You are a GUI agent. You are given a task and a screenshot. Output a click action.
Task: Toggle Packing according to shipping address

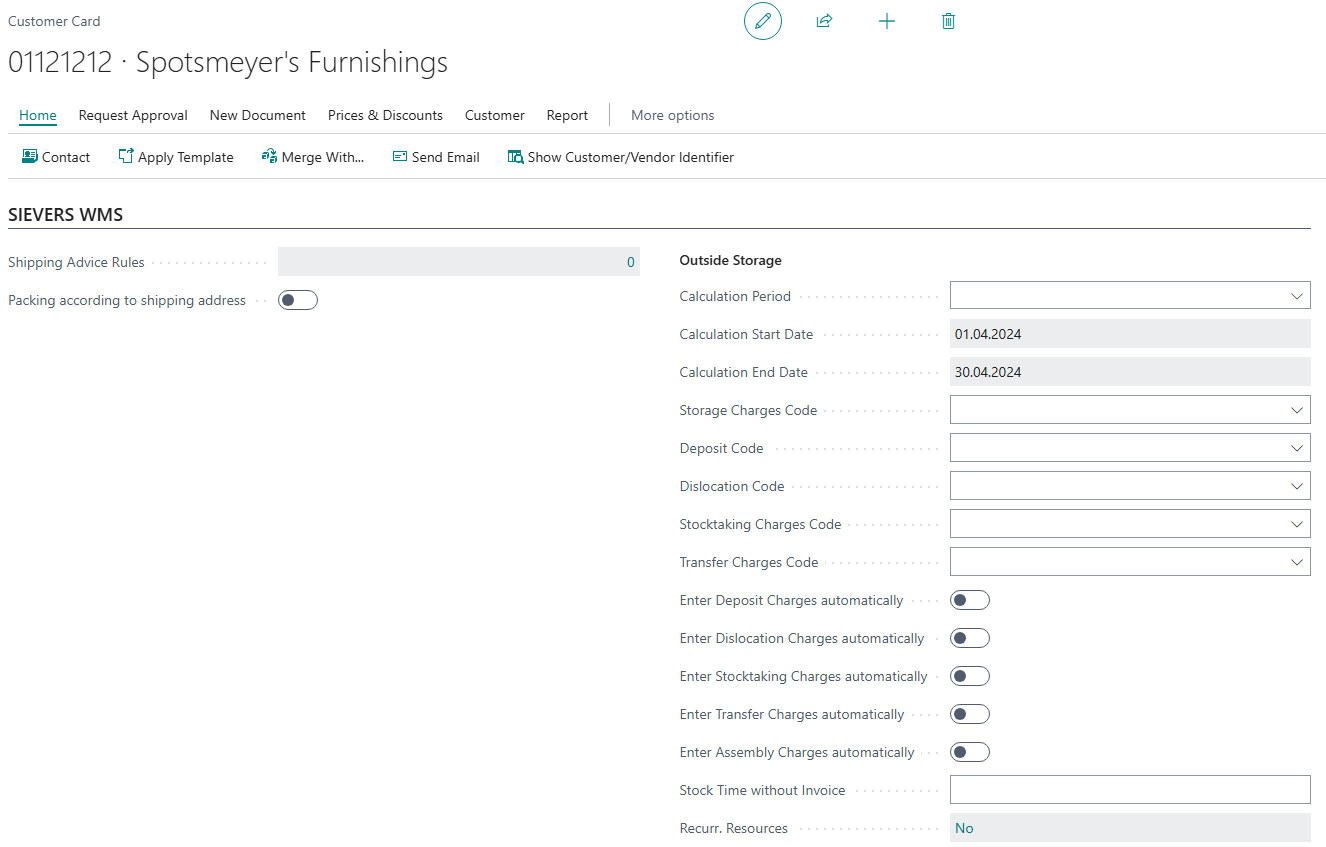pyautogui.click(x=298, y=300)
